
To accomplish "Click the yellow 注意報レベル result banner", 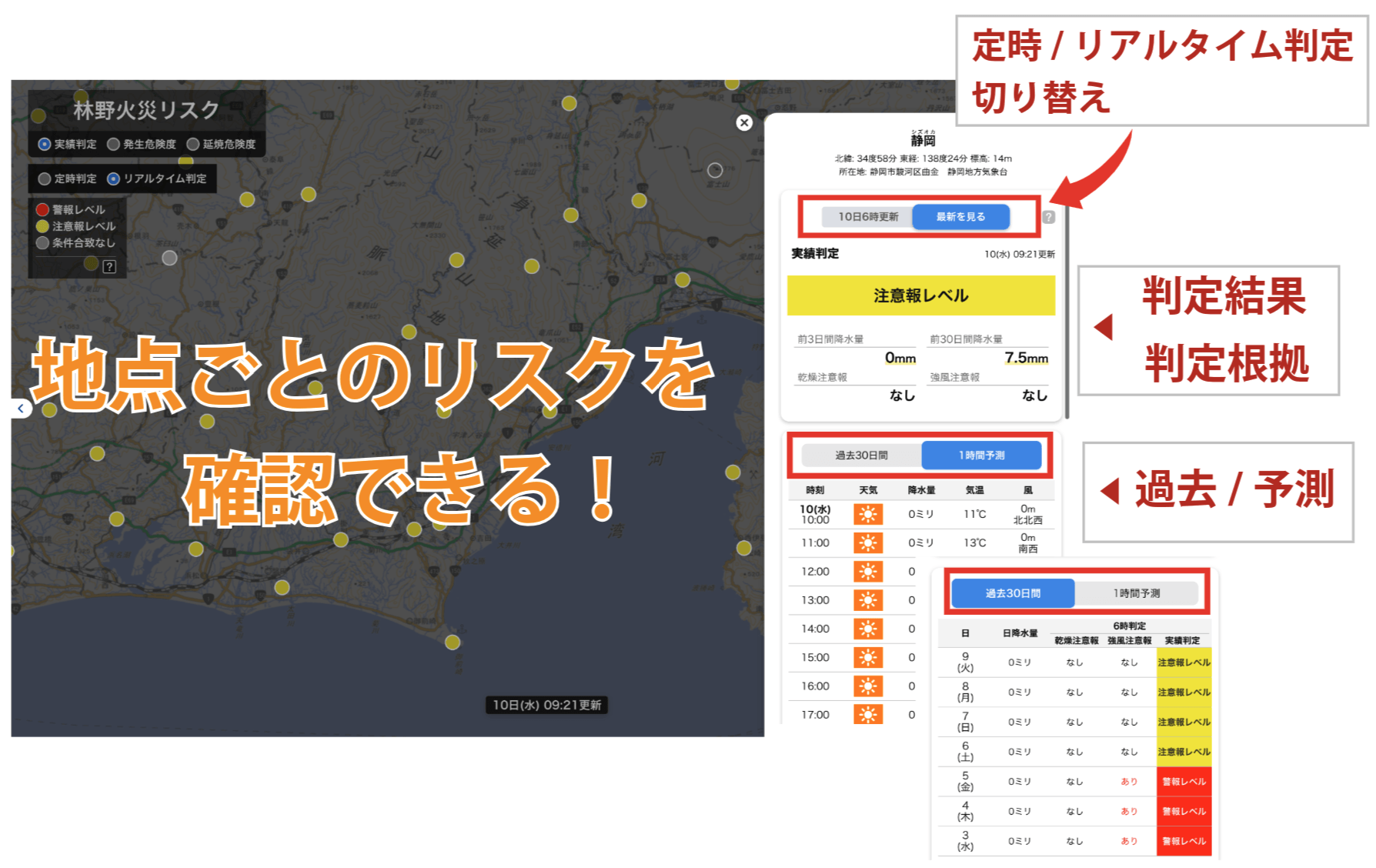I will [x=920, y=295].
